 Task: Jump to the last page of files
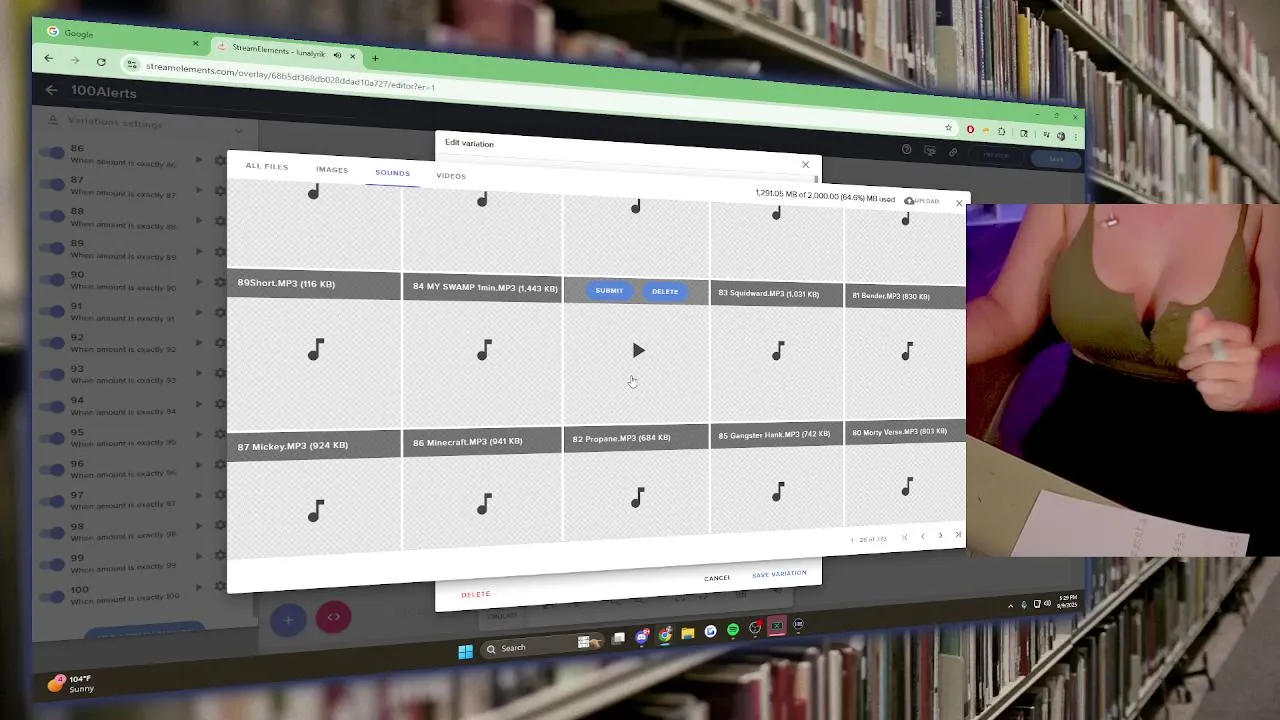[957, 535]
